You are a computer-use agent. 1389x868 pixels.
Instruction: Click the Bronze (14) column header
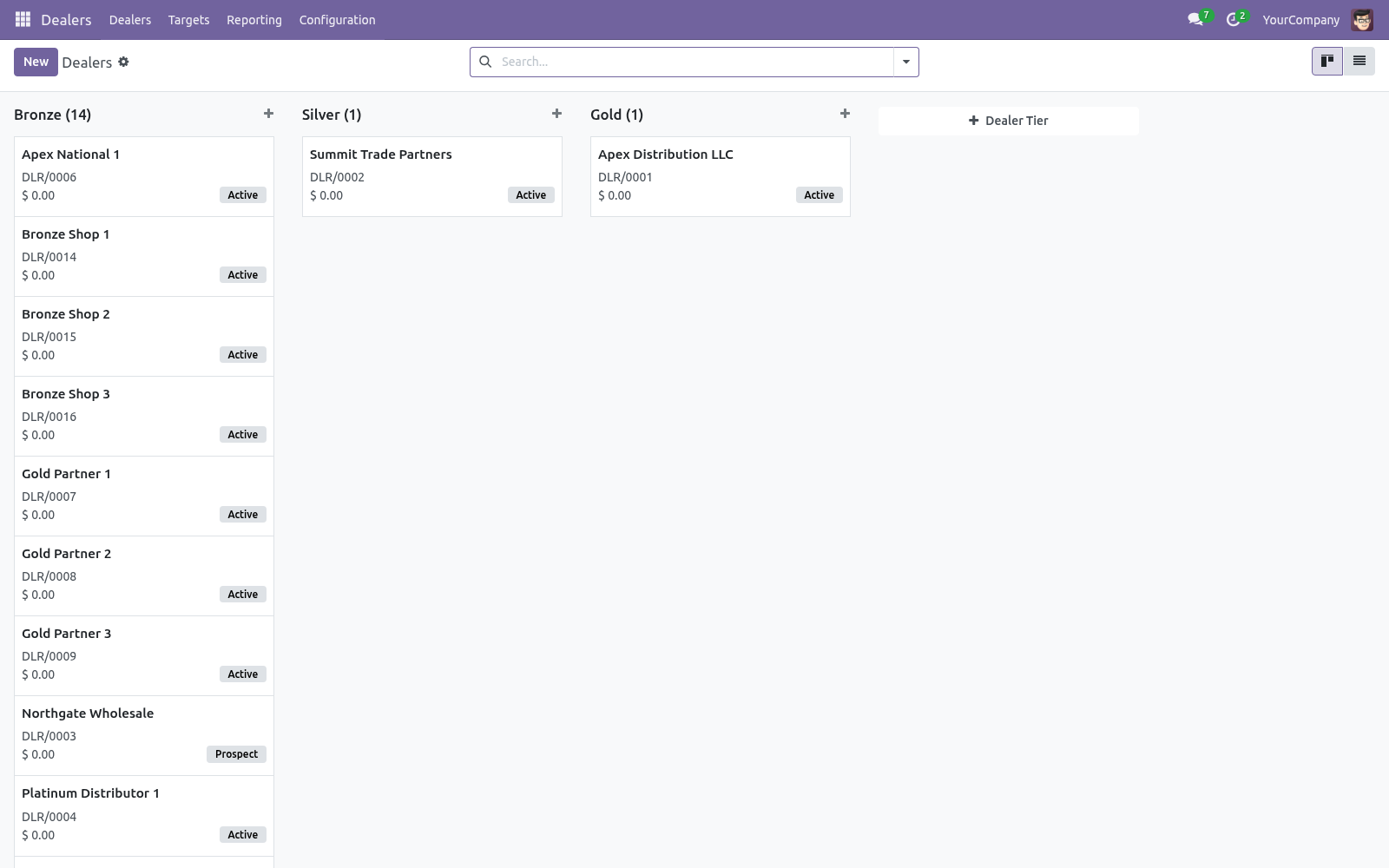click(x=53, y=115)
